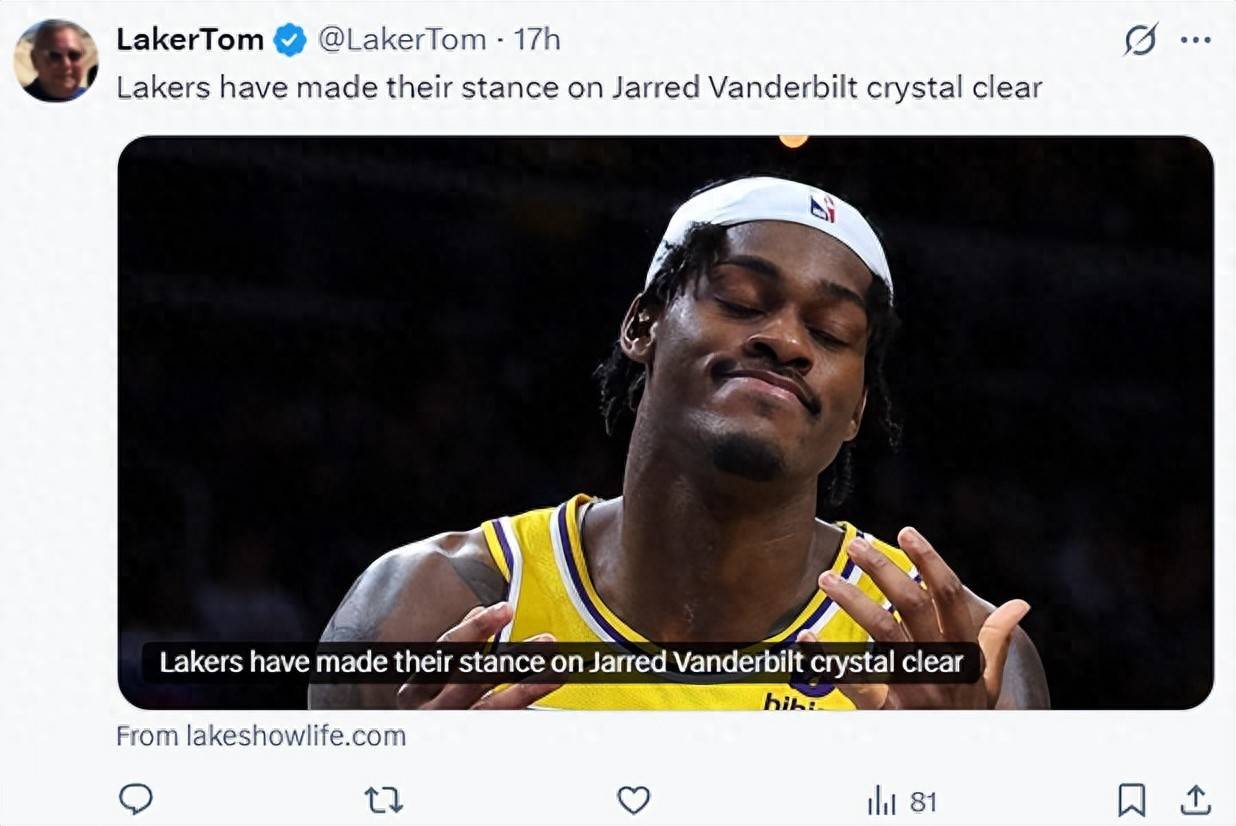Like the tweet with the heart icon
The width and height of the screenshot is (1236, 826).
click(x=633, y=800)
